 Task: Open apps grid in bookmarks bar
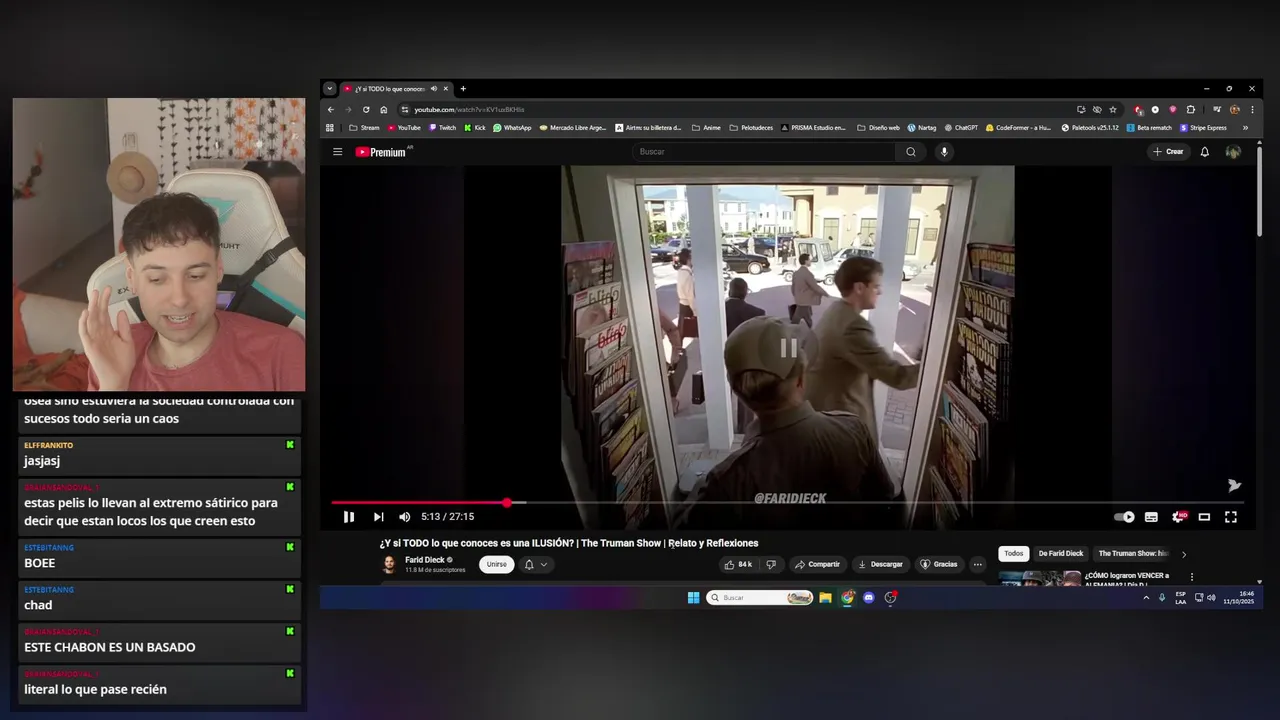[330, 128]
